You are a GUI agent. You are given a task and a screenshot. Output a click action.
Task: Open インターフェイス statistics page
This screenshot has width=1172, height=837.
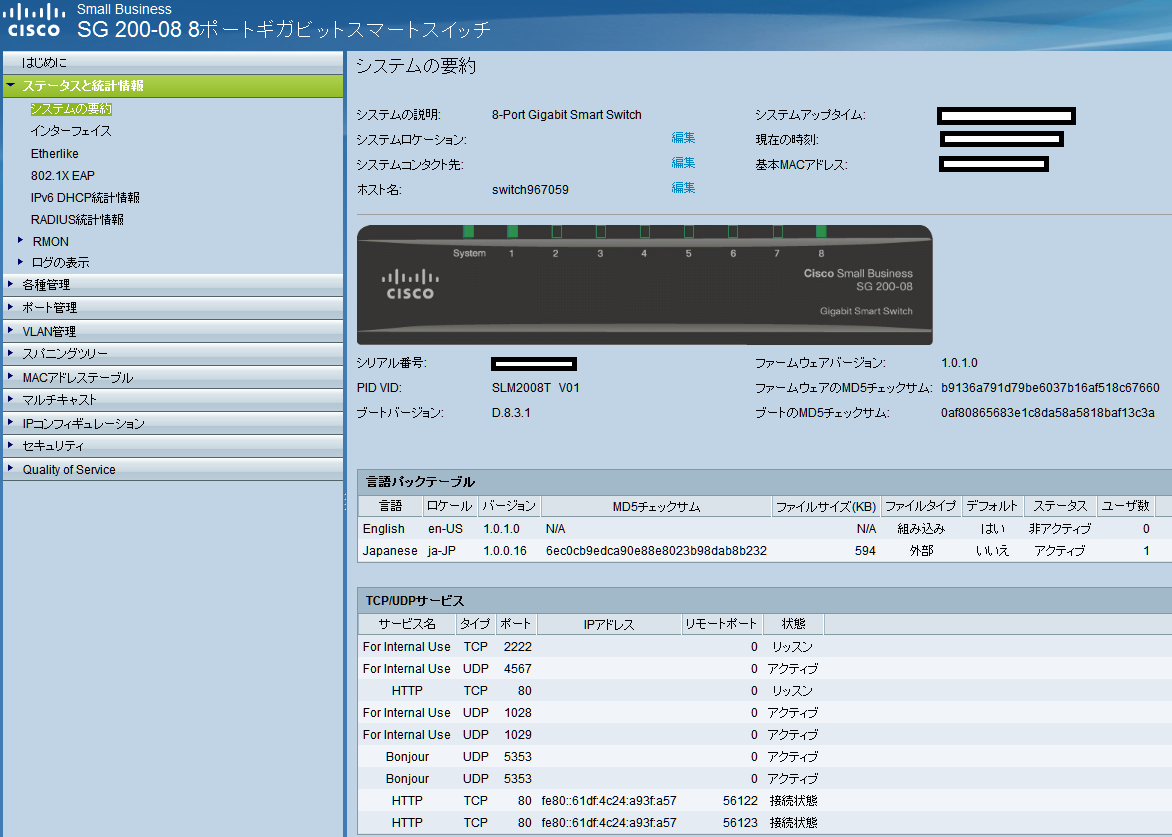coord(71,131)
